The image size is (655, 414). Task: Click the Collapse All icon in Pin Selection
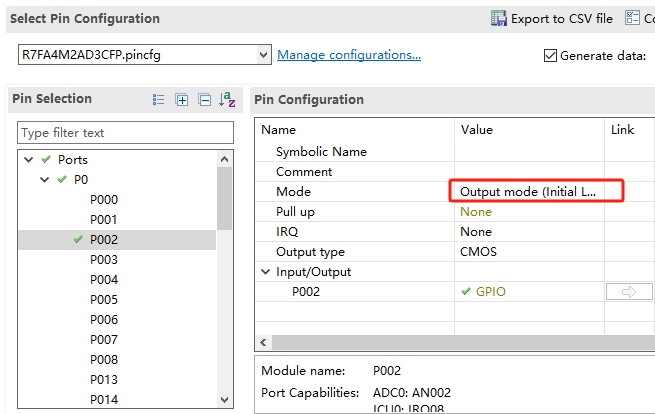coord(205,100)
